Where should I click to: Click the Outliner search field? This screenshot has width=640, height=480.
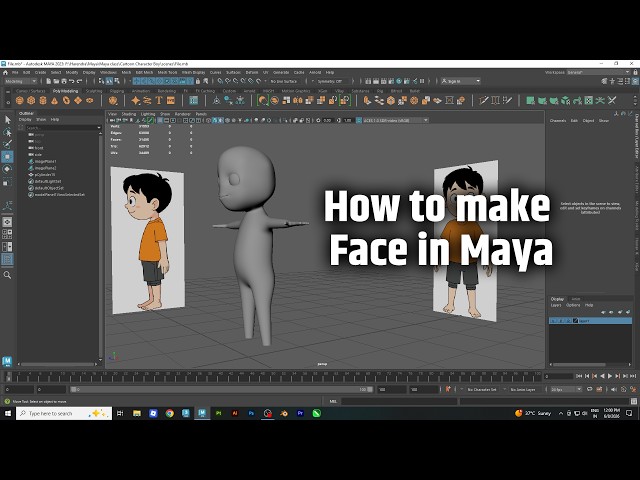(x=62, y=128)
